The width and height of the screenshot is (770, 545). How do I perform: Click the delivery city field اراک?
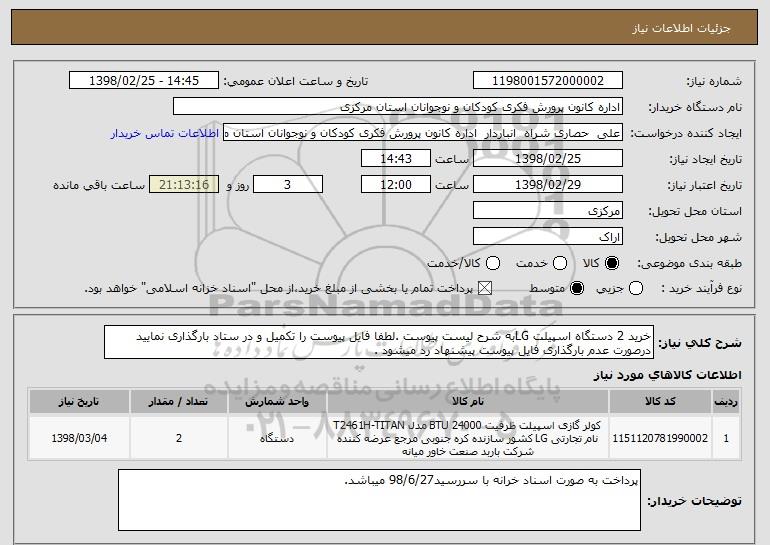548,237
